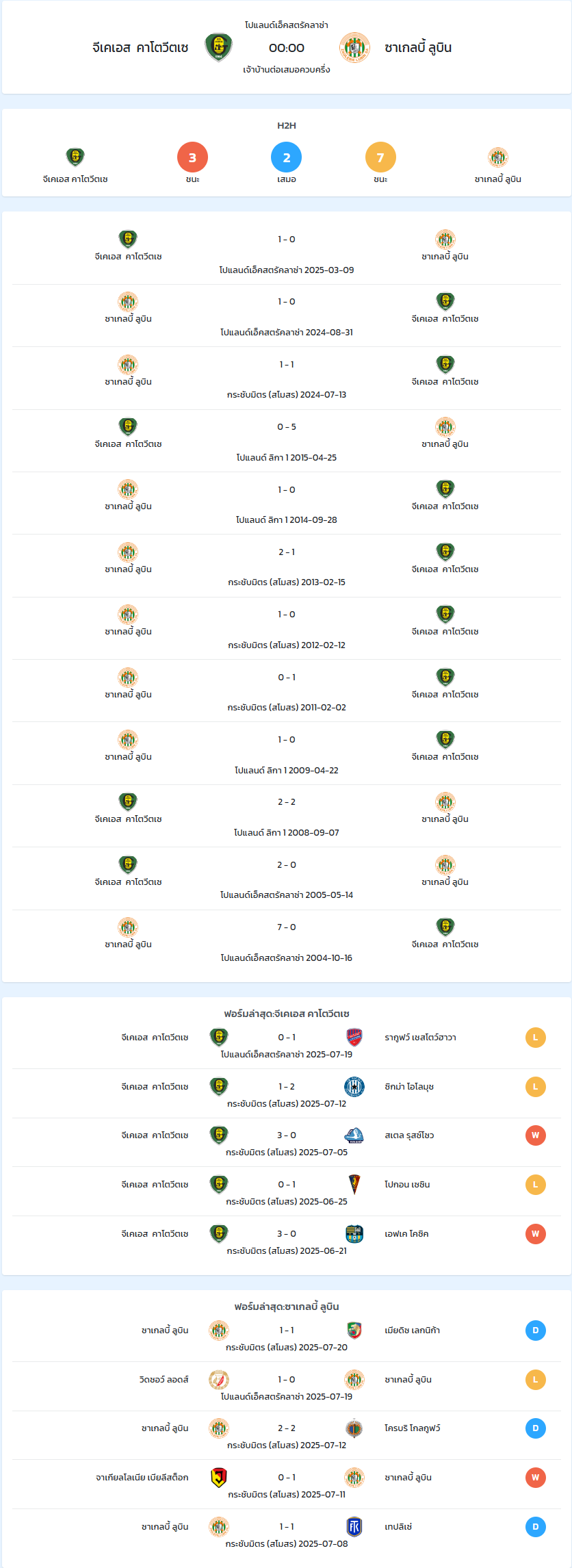Click the Stal Rzeszów team logo
Image resolution: width=572 pixels, height=1568 pixels.
[354, 1135]
